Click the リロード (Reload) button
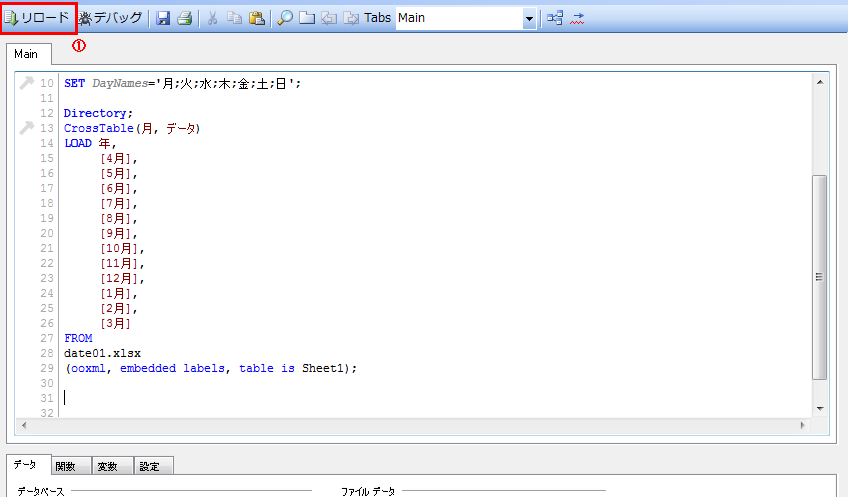The height and width of the screenshot is (497, 848). (x=38, y=18)
